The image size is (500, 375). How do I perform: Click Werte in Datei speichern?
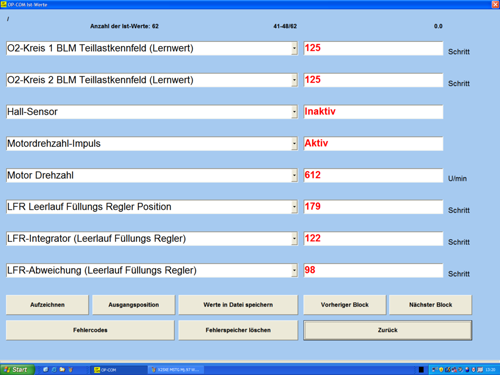[238, 305]
